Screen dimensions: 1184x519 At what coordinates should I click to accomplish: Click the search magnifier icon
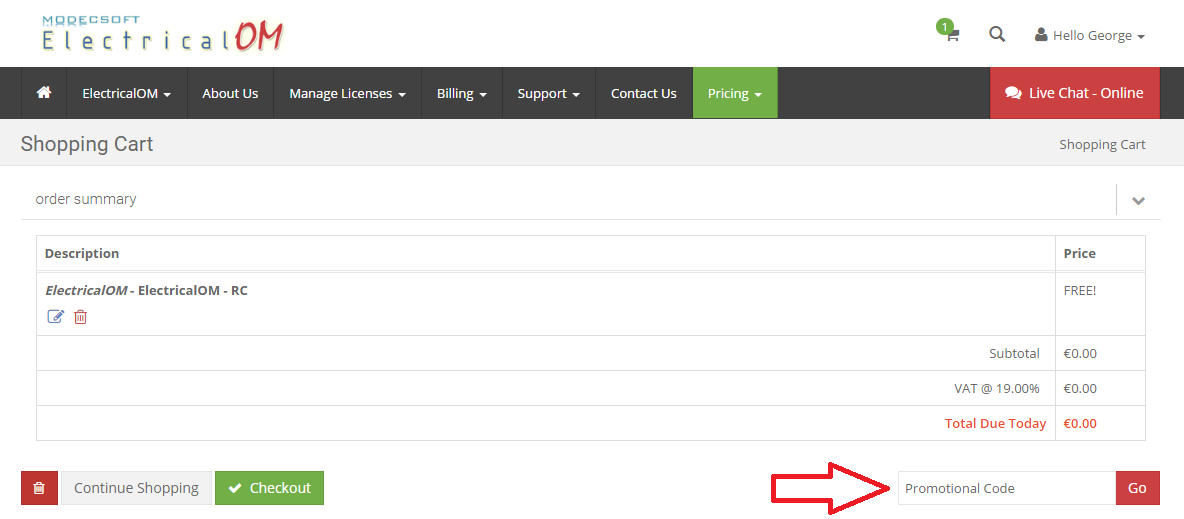pos(997,35)
